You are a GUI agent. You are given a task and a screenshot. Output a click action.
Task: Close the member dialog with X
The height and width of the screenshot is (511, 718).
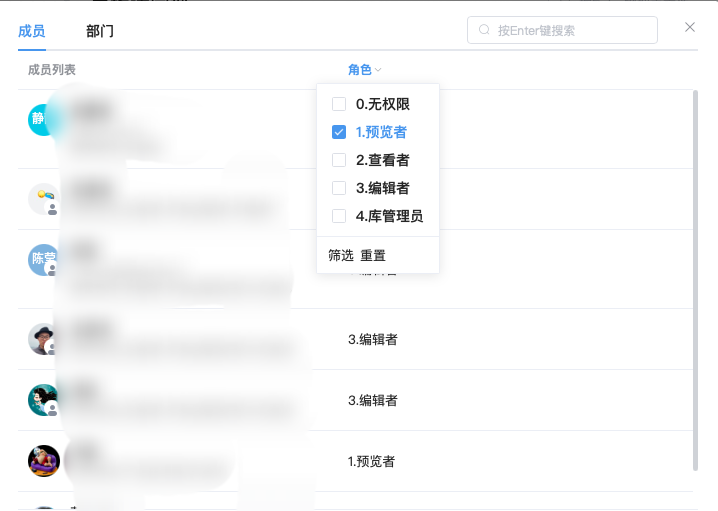click(690, 27)
